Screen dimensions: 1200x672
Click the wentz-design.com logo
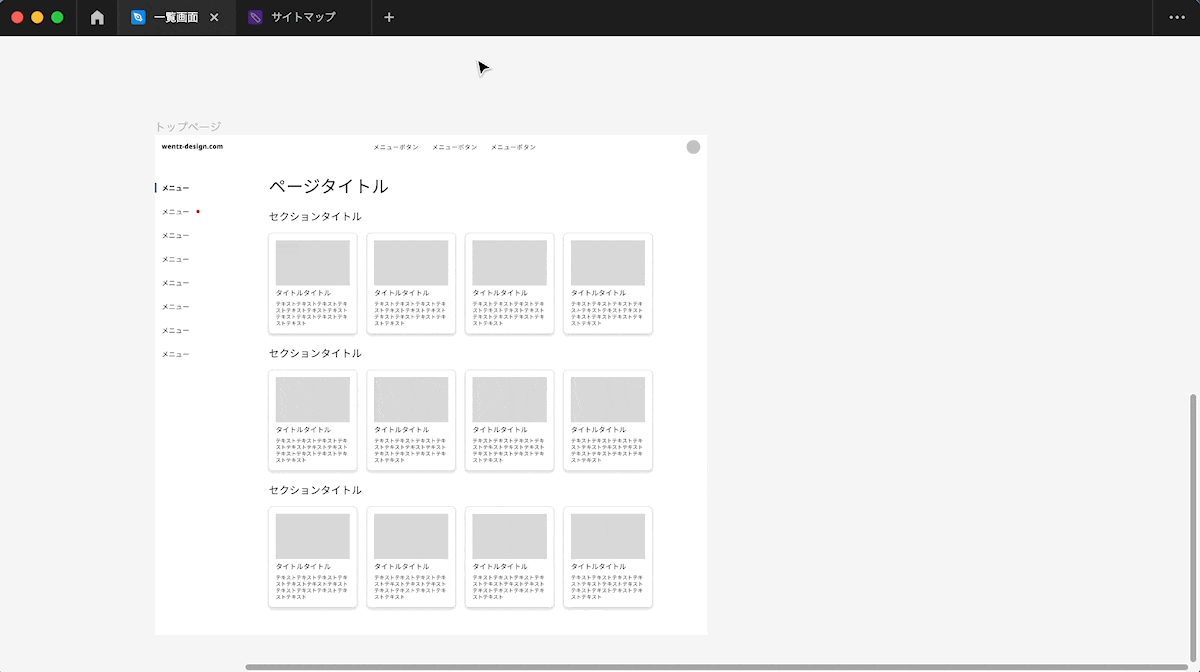click(193, 146)
